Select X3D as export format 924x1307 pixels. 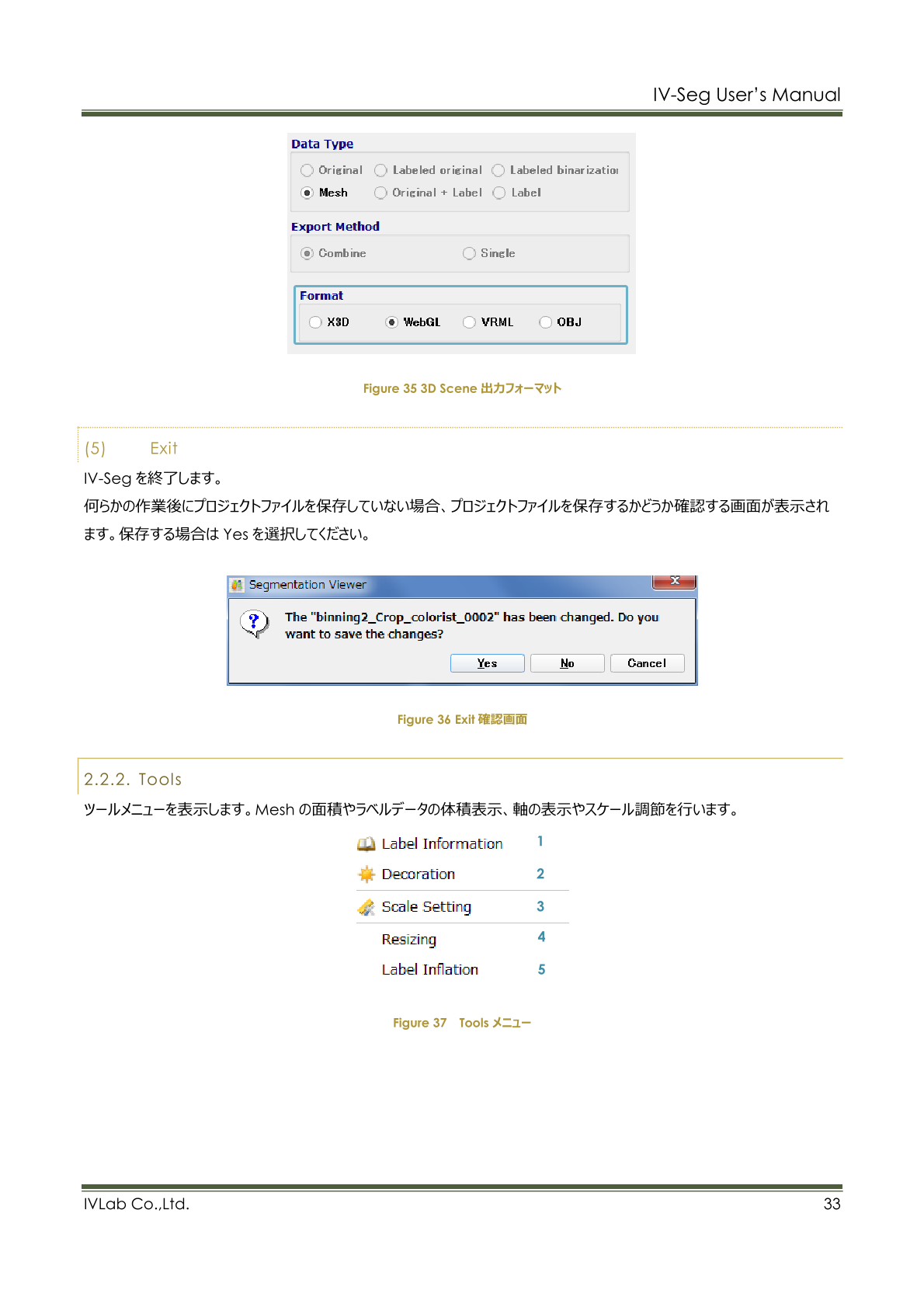pos(315,322)
